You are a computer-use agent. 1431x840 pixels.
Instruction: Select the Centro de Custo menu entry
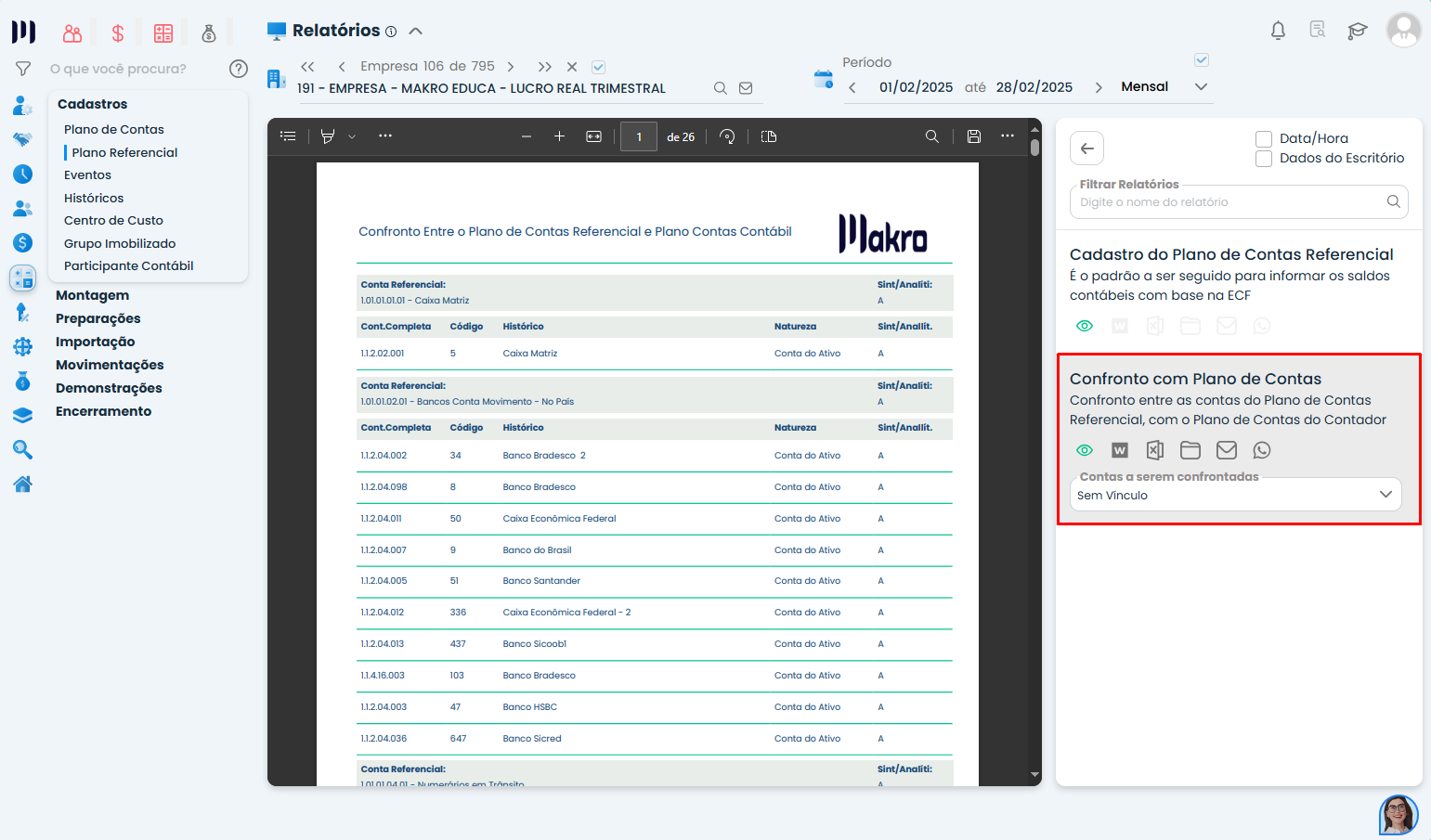pos(113,220)
